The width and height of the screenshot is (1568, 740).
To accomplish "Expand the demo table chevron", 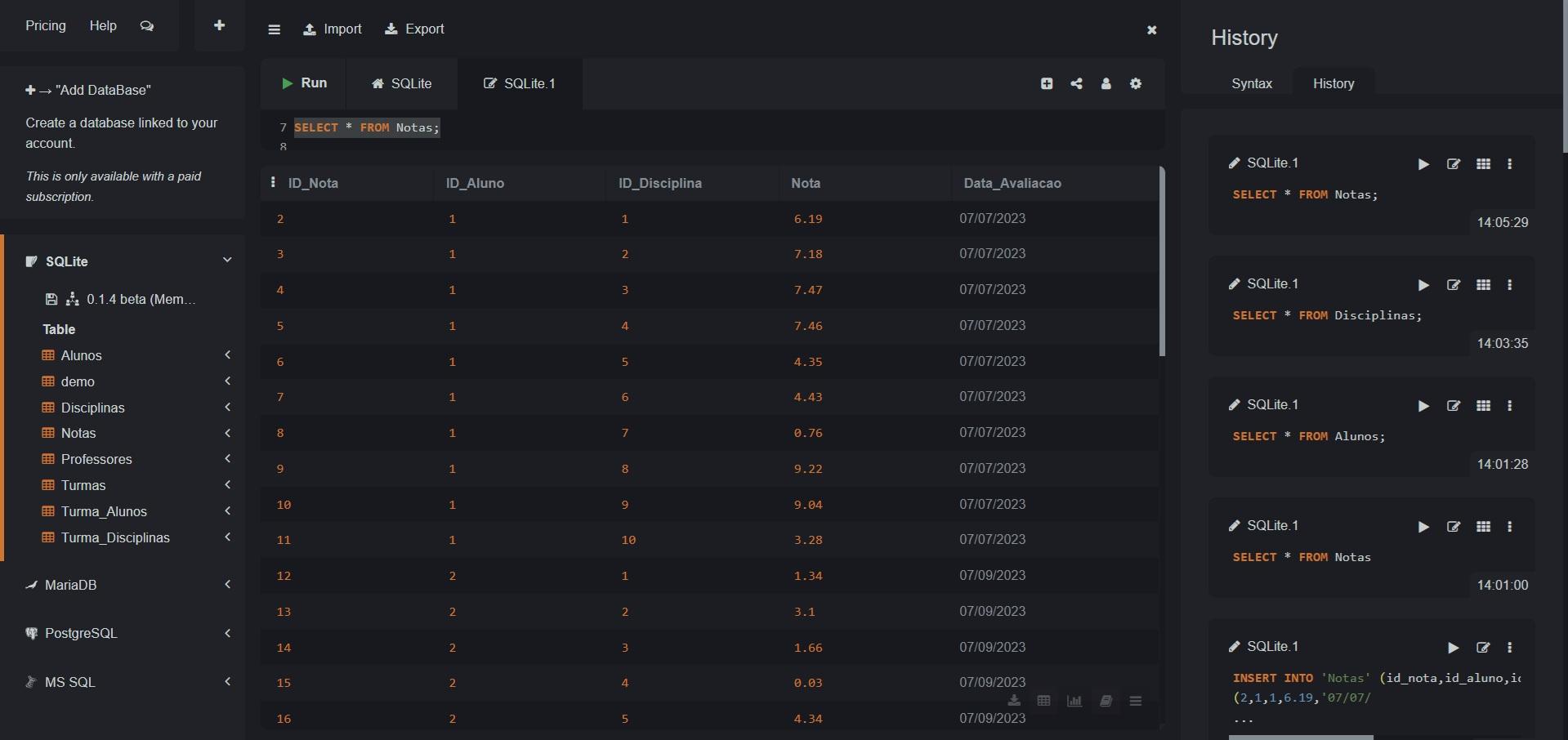I will pos(228,381).
